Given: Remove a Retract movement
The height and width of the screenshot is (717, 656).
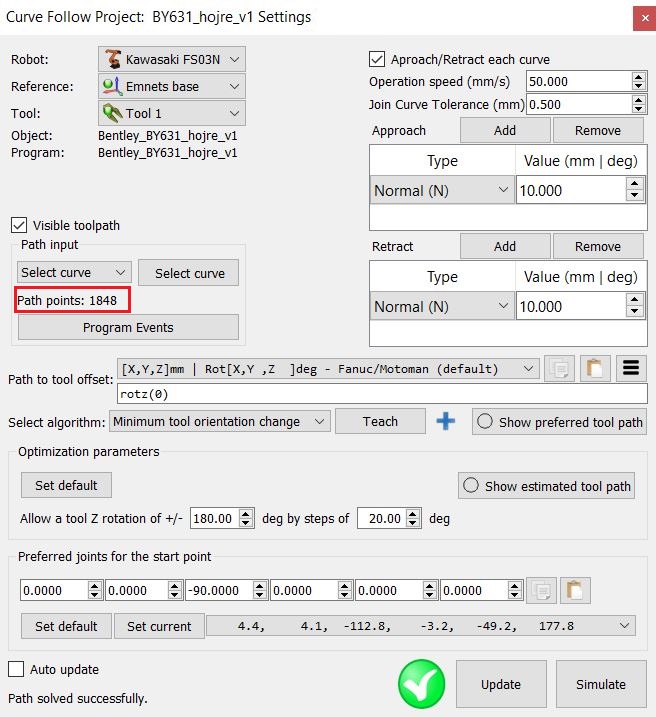Looking at the screenshot, I should tap(598, 246).
